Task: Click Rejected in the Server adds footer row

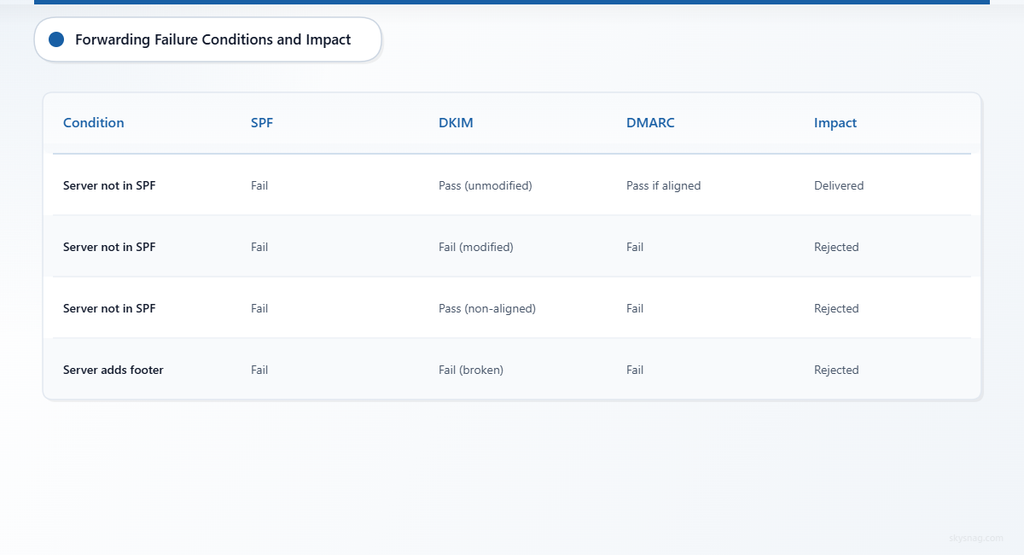Action: 836,370
